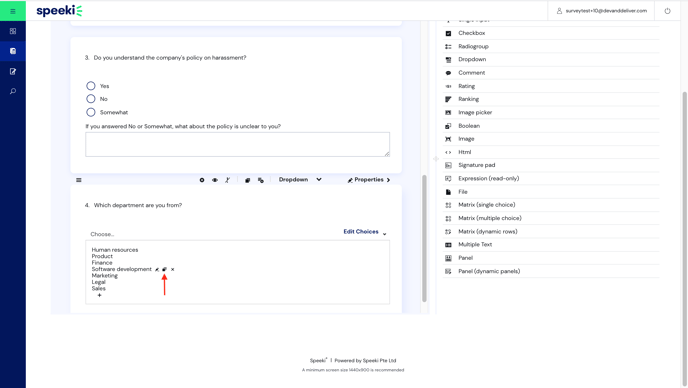Edit Software development with the pencil icon

click(157, 269)
